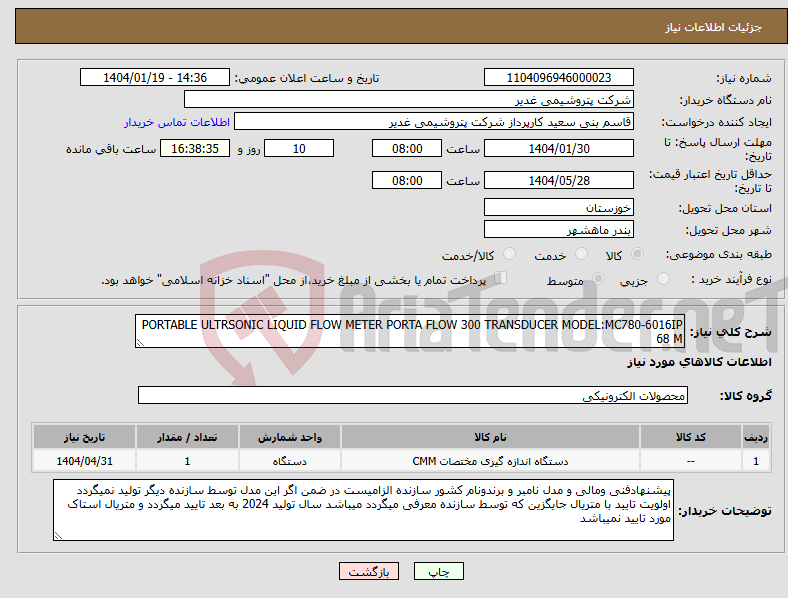Click the general description text area
The image size is (788, 598).
410,332
